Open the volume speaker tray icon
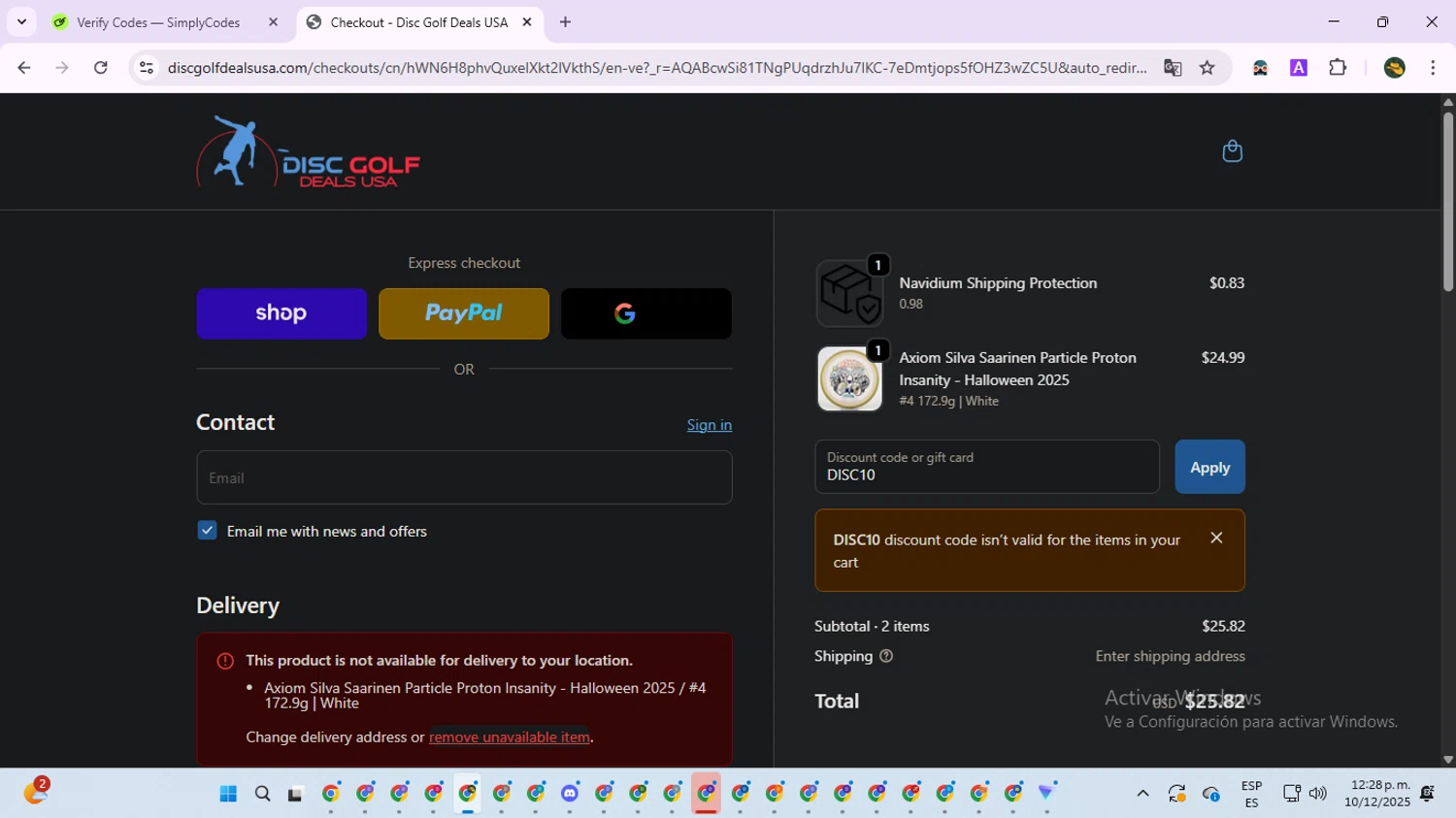 click(x=1318, y=794)
